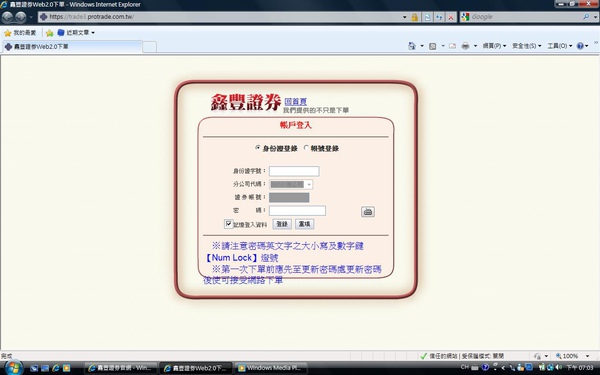Click the Add to Favorites Bar star icon
Viewport: 600px width, 375px height.
click(x=49, y=33)
